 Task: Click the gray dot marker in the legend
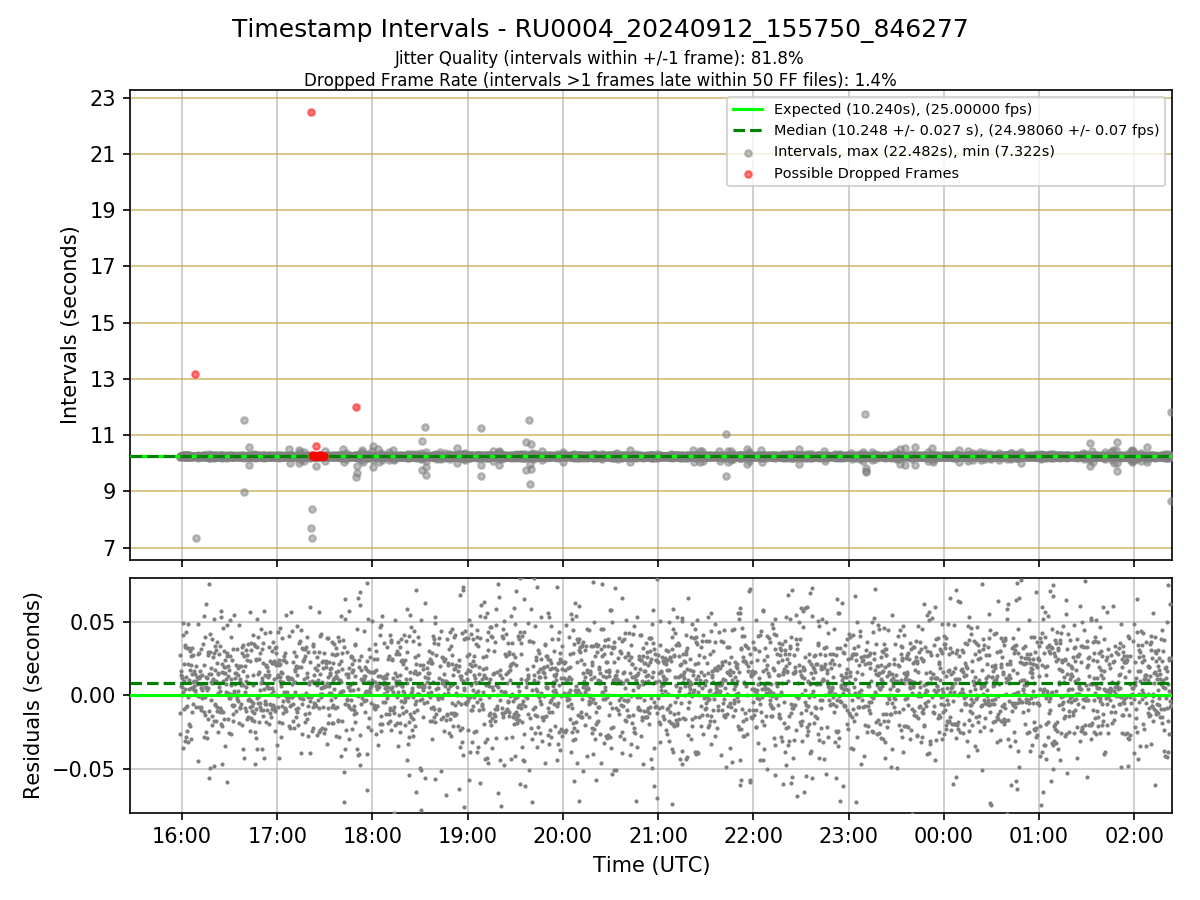(x=749, y=152)
